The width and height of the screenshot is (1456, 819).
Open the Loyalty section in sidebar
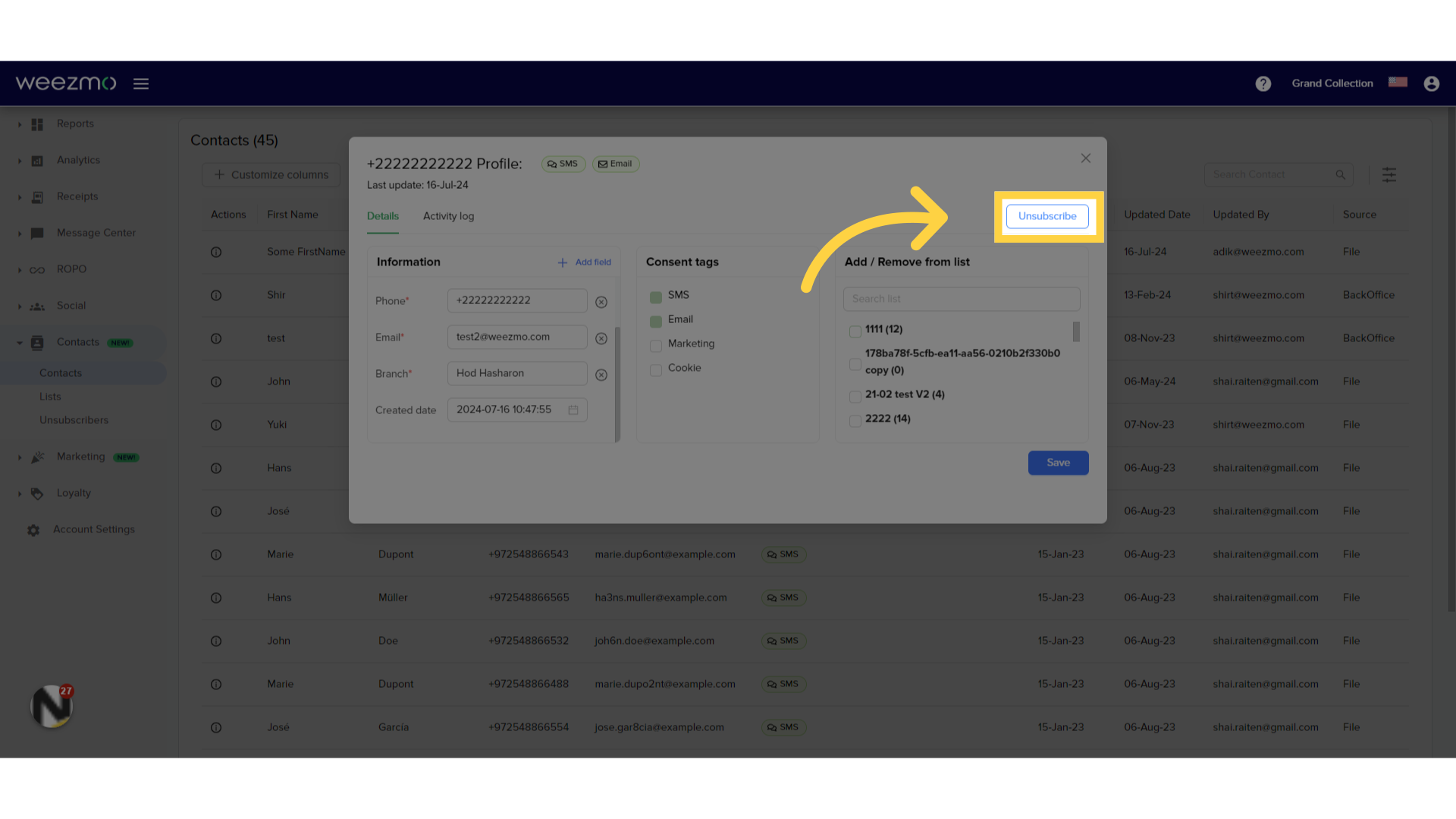73,492
